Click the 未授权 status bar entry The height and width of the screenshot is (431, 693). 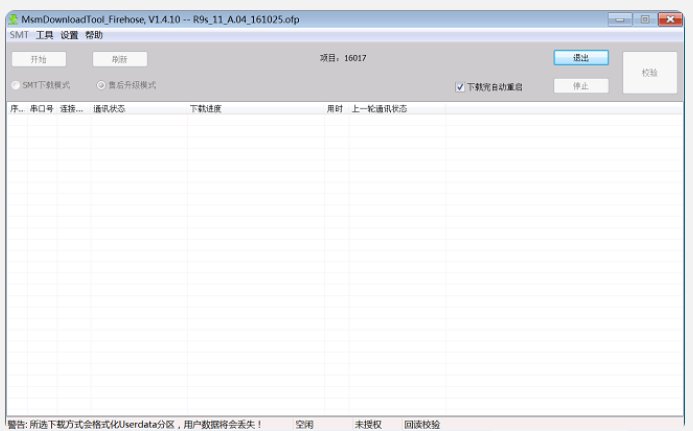(368, 425)
